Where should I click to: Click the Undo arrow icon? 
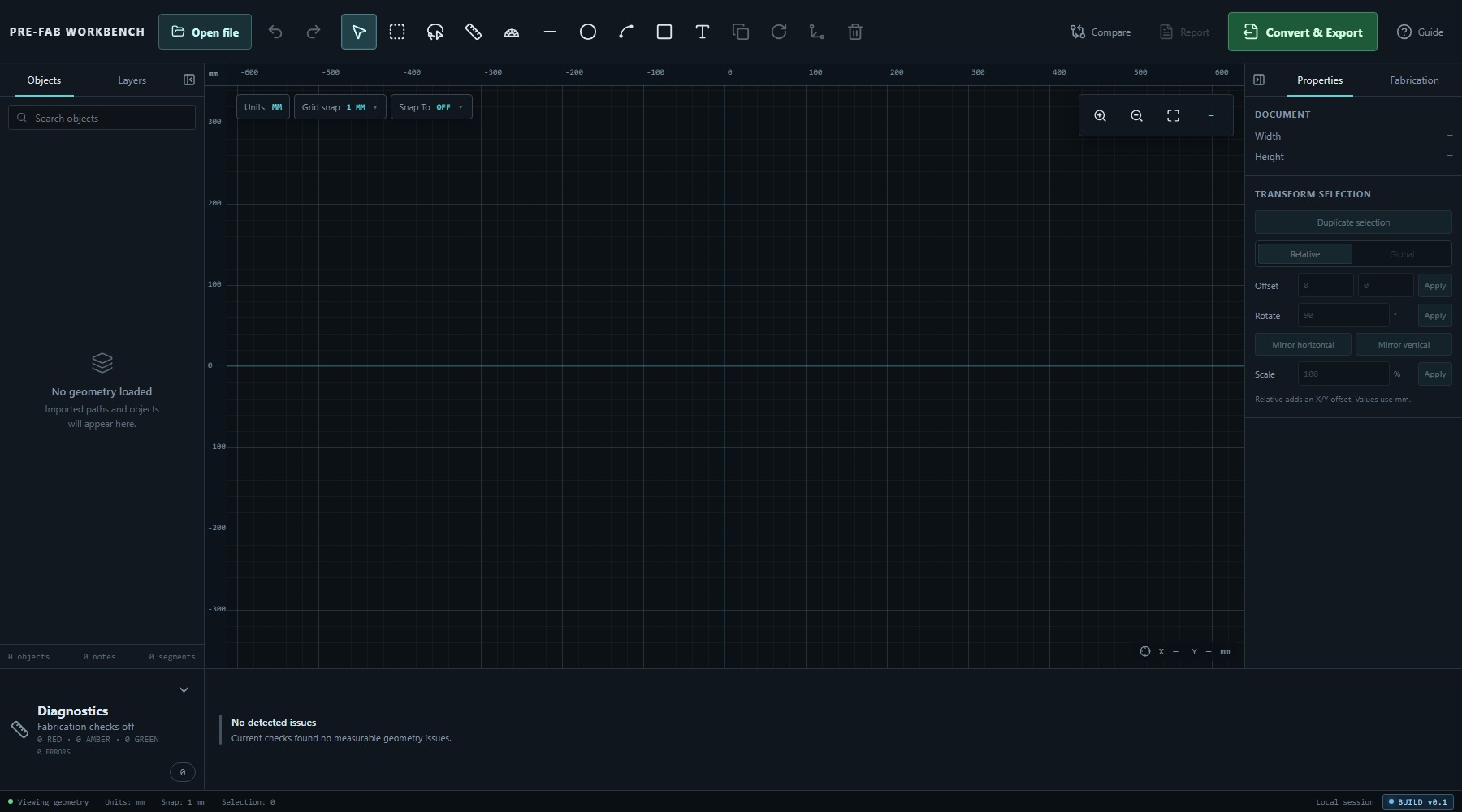click(275, 32)
